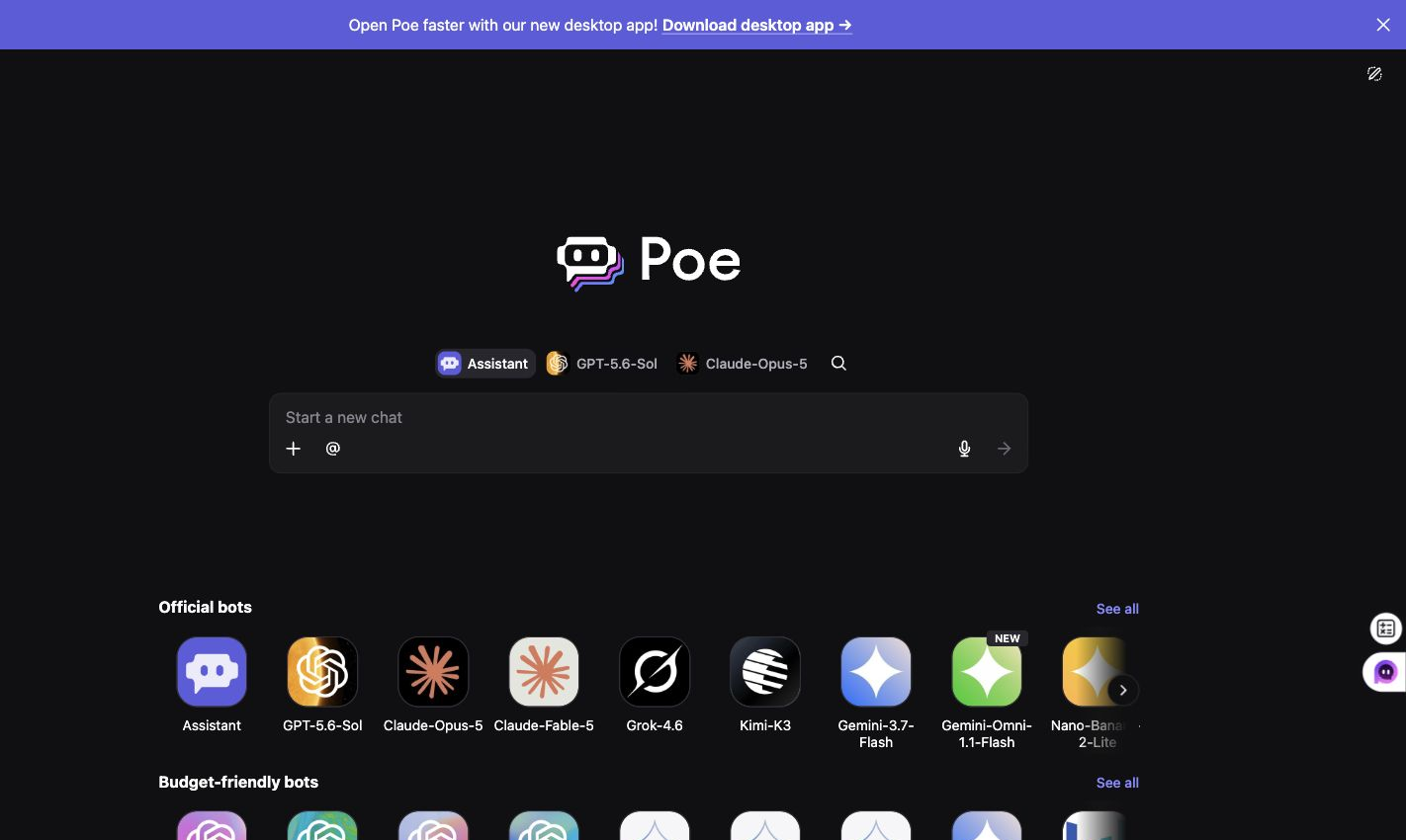Open See all for Budget-friendly bots
Viewport: 1406px width, 840px height.
click(x=1117, y=783)
